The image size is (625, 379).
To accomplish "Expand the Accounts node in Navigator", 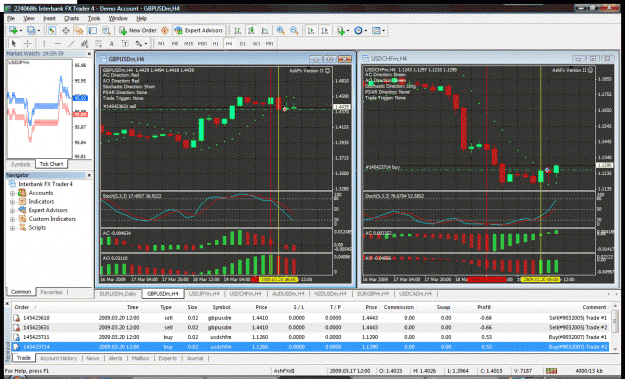I will coord(12,193).
